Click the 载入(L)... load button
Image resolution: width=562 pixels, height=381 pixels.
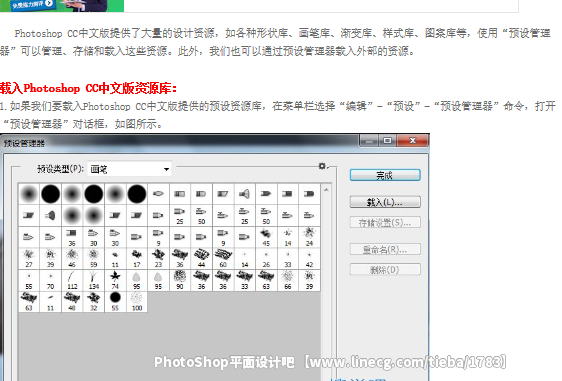coord(385,202)
